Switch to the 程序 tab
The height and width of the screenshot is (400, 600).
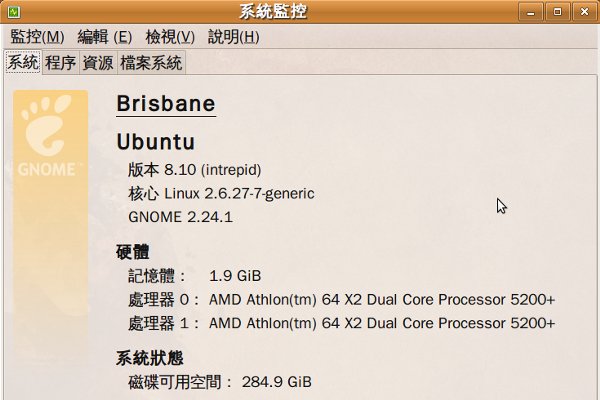[60, 63]
